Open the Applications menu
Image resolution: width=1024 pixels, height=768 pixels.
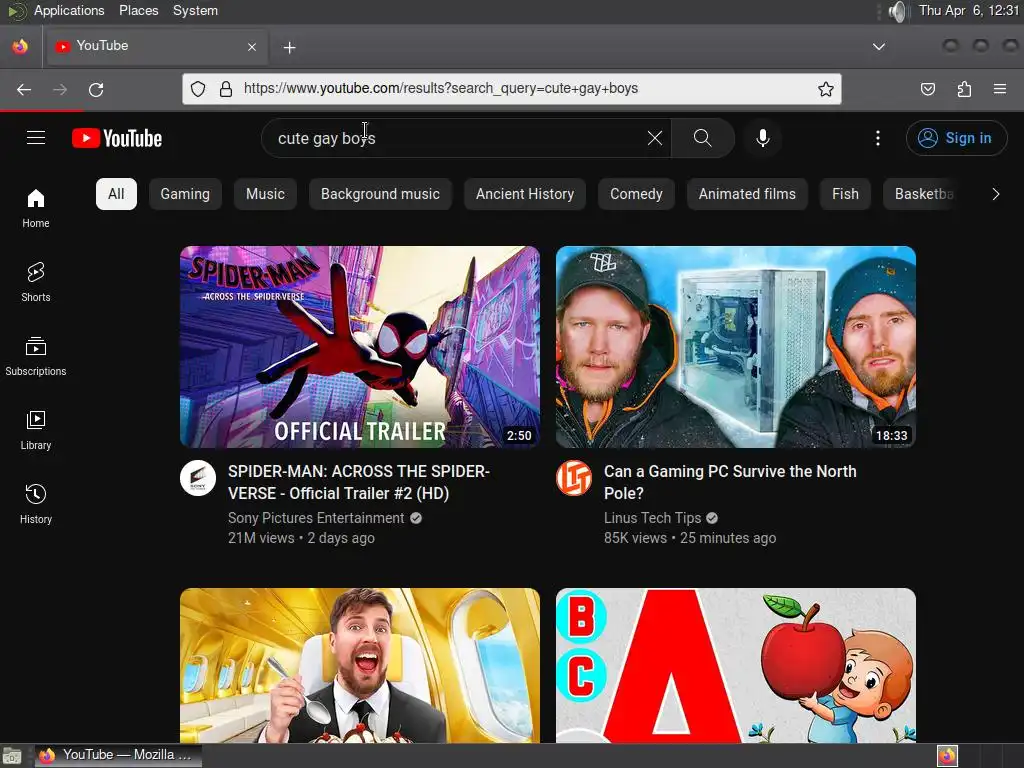(x=69, y=10)
